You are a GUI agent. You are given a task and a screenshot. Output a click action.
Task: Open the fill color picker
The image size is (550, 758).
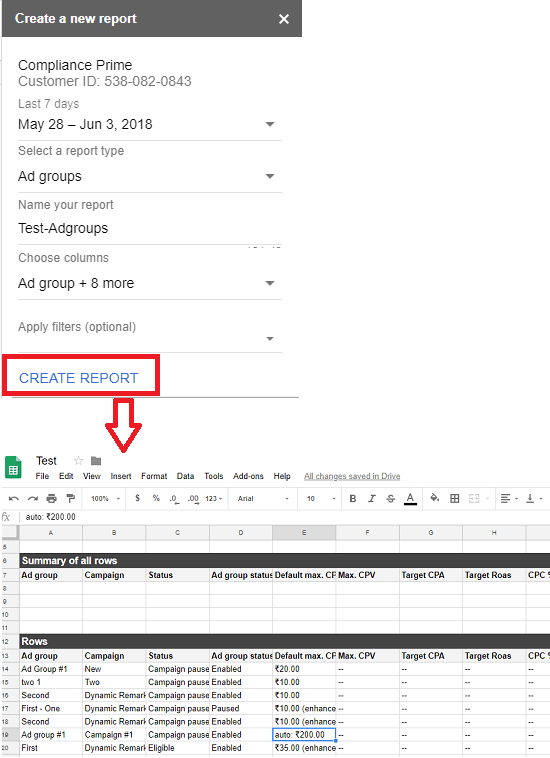pyautogui.click(x=434, y=498)
